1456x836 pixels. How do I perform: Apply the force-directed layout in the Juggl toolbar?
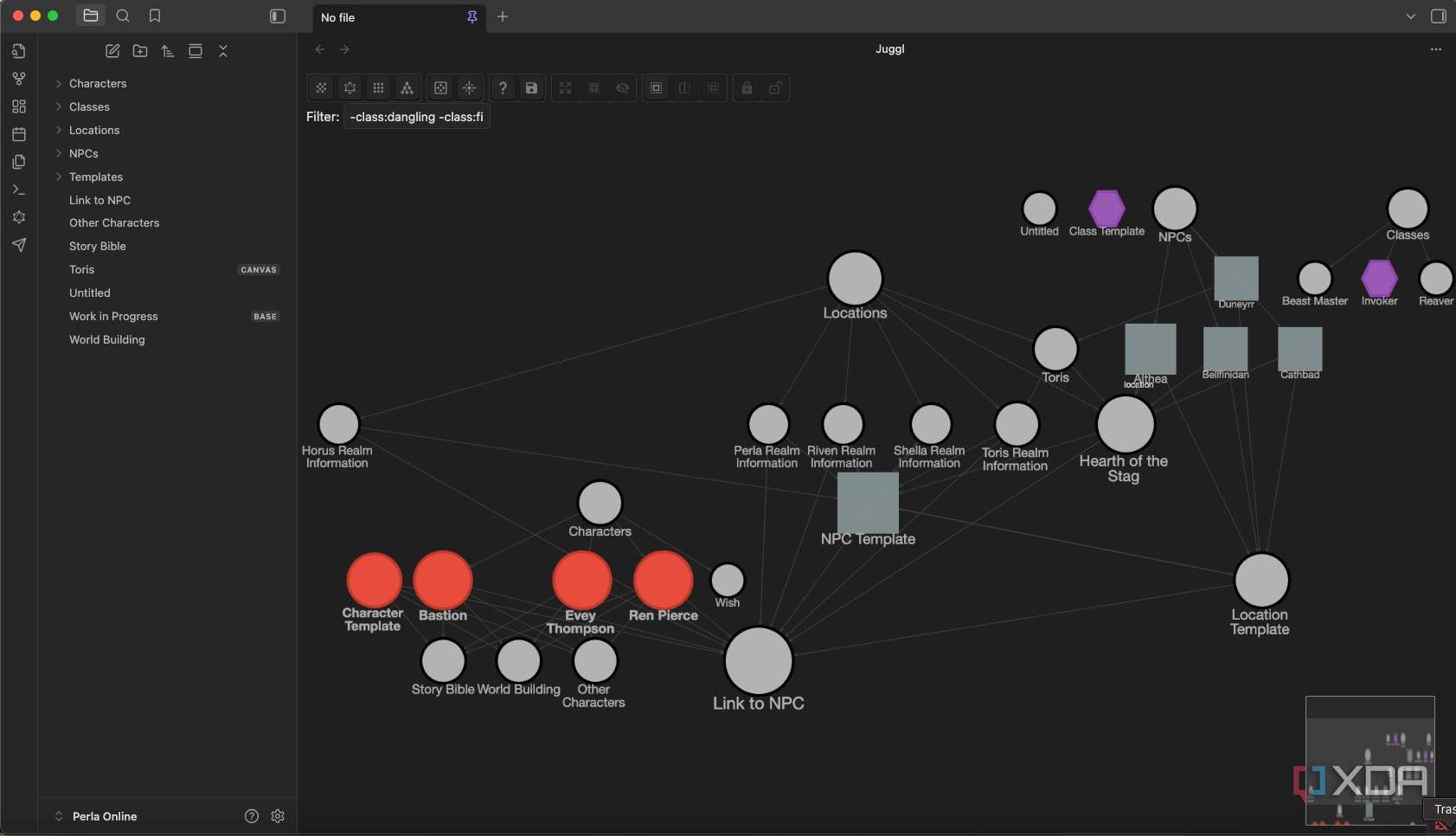322,88
